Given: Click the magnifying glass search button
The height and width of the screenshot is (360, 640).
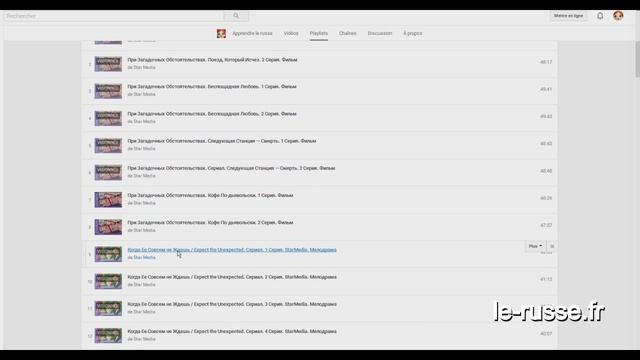Looking at the screenshot, I should click(x=236, y=16).
